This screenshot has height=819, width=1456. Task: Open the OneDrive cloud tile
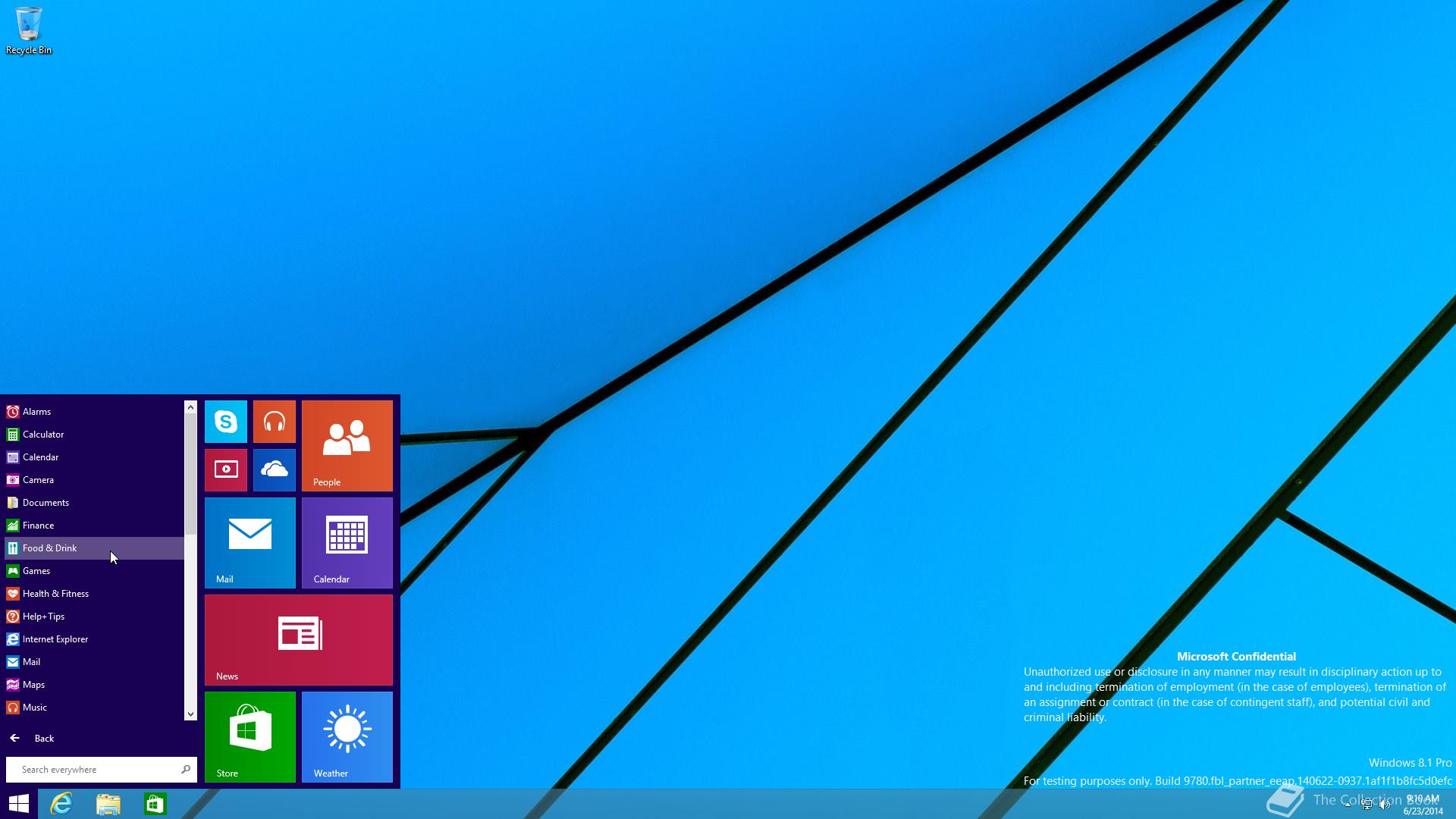point(274,470)
